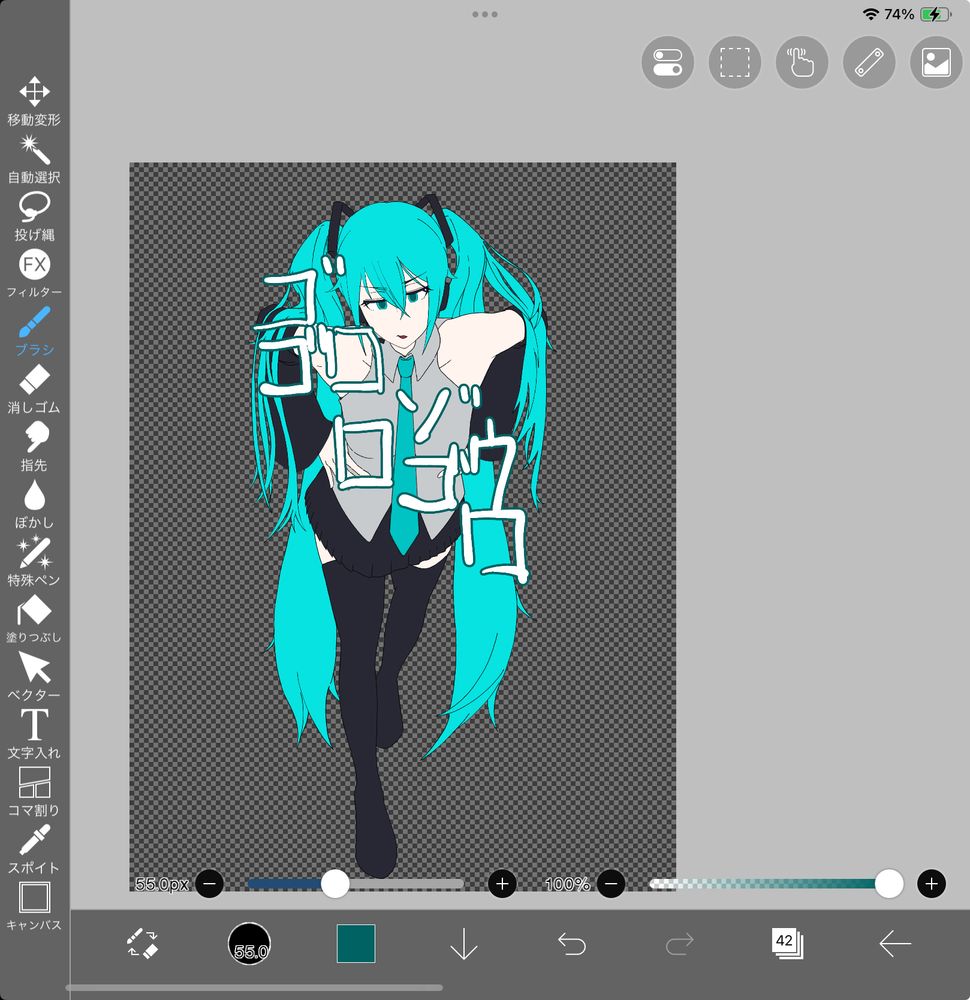Undo the last action

tap(571, 943)
